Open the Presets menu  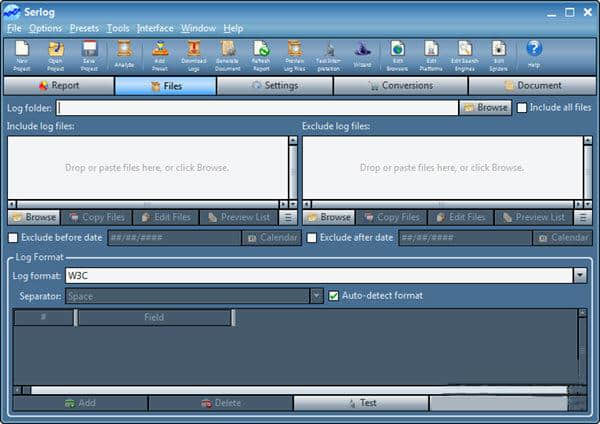click(x=84, y=28)
